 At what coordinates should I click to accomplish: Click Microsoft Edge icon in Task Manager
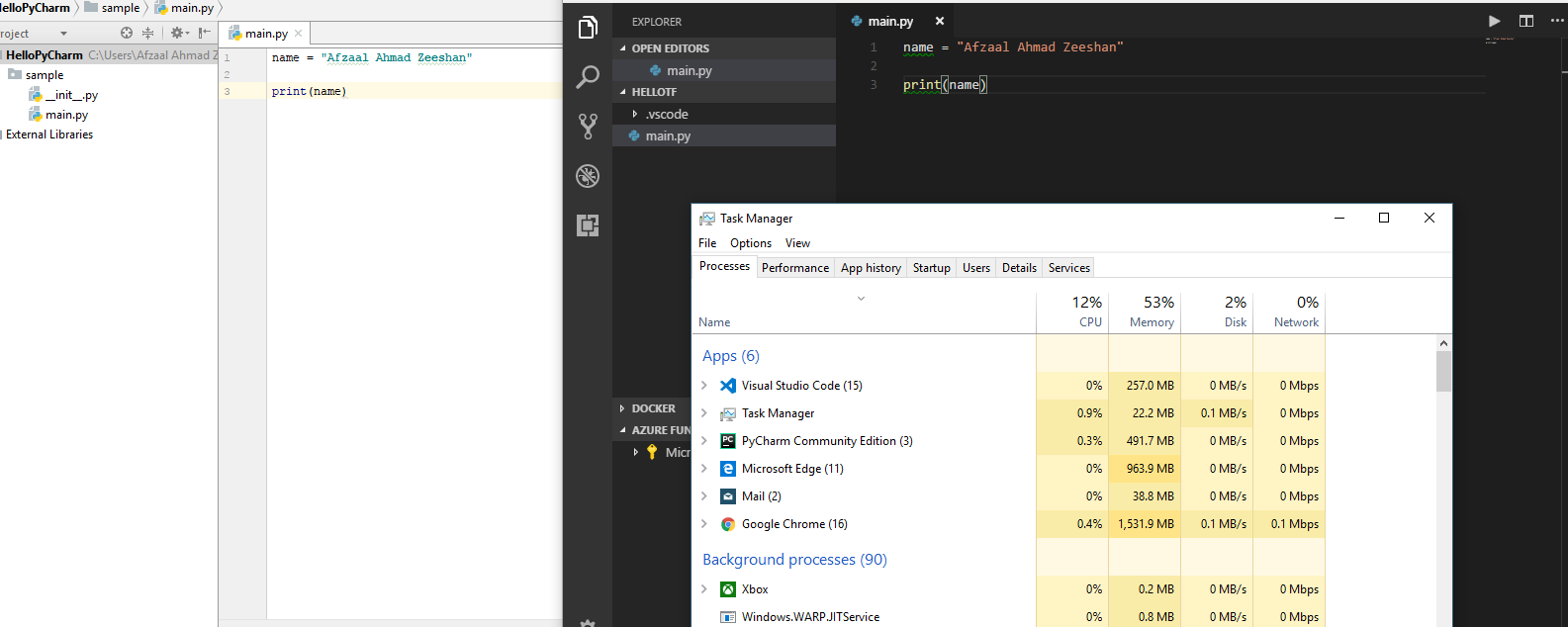click(x=728, y=469)
